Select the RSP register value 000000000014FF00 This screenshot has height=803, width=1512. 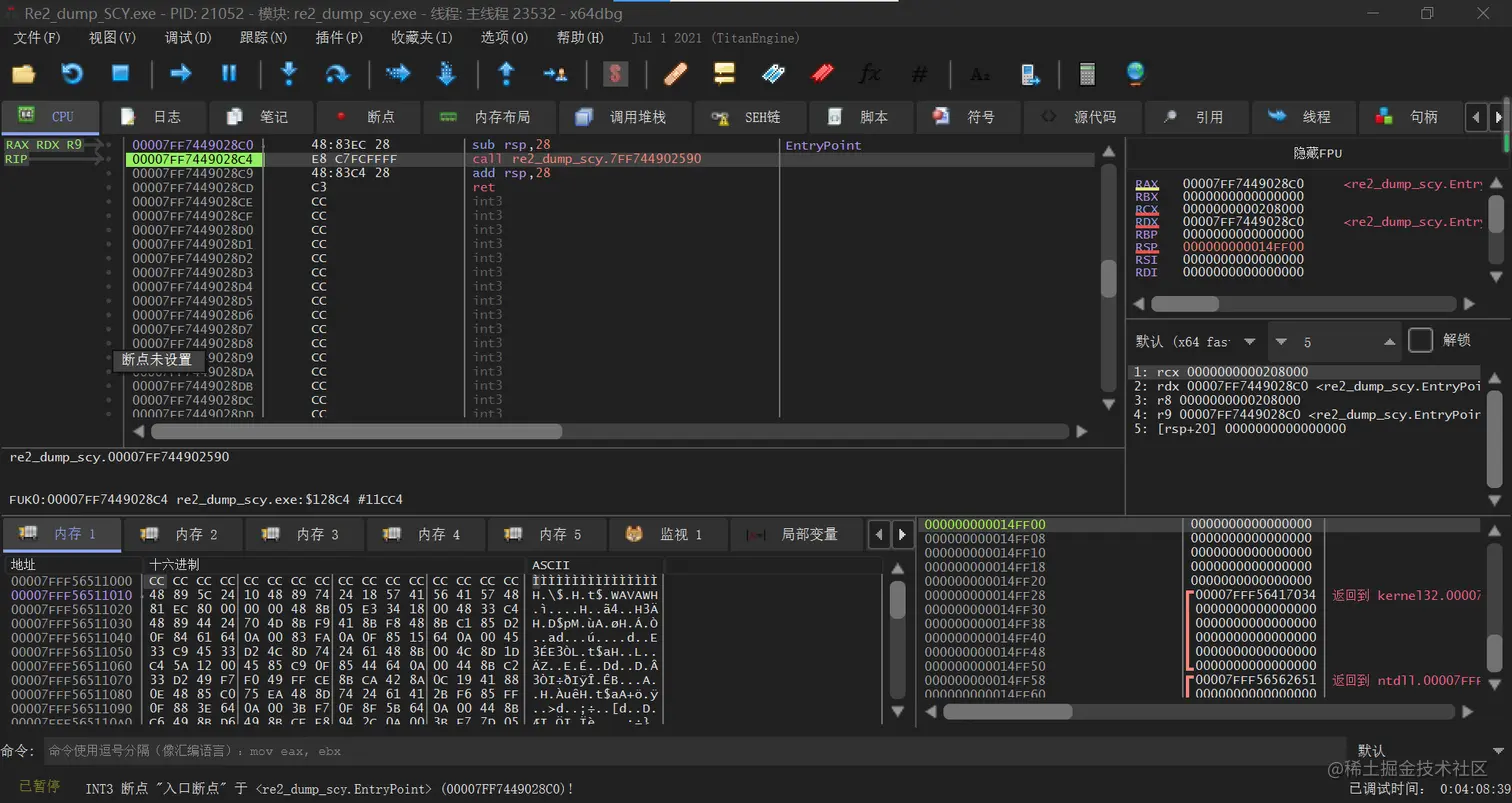(1243, 246)
